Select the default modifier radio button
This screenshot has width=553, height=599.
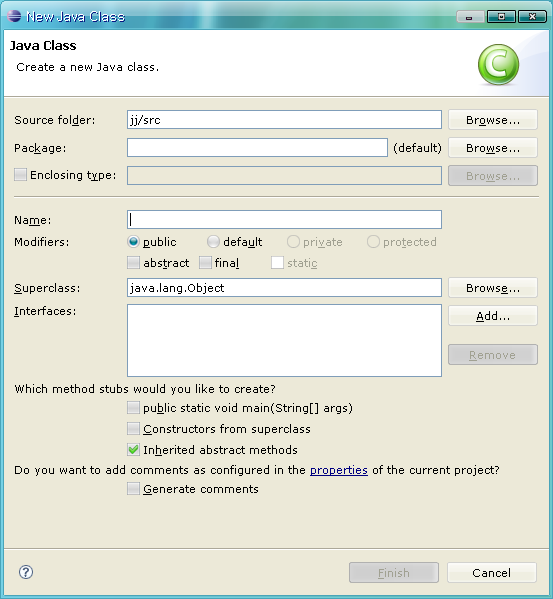pos(213,241)
